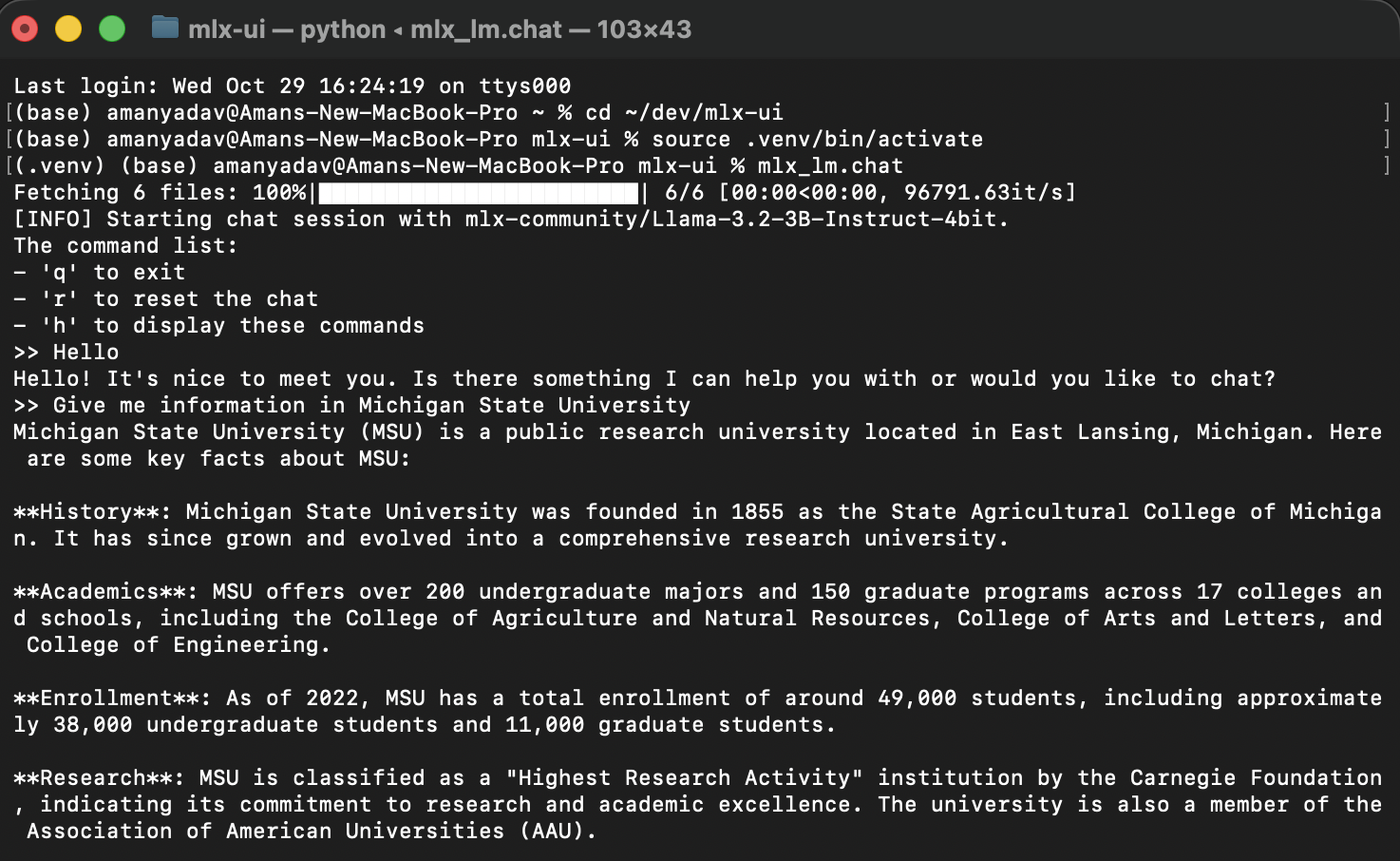Click right bracket mark on mlx_lm.chat line

click(1387, 165)
